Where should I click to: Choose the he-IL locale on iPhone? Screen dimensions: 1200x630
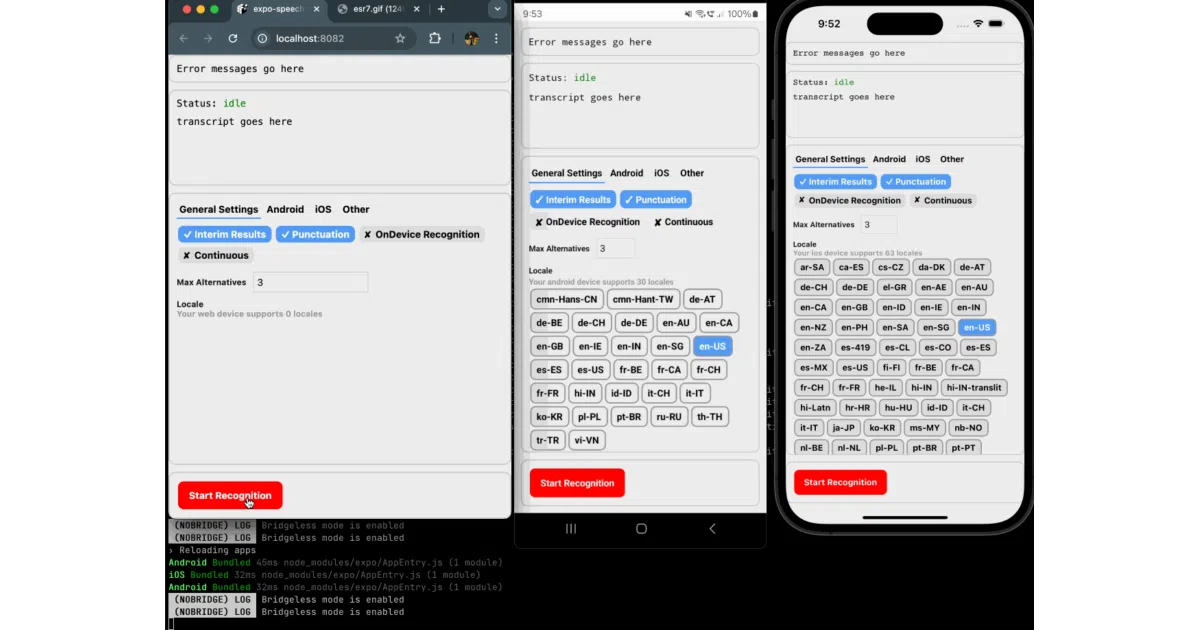[885, 387]
